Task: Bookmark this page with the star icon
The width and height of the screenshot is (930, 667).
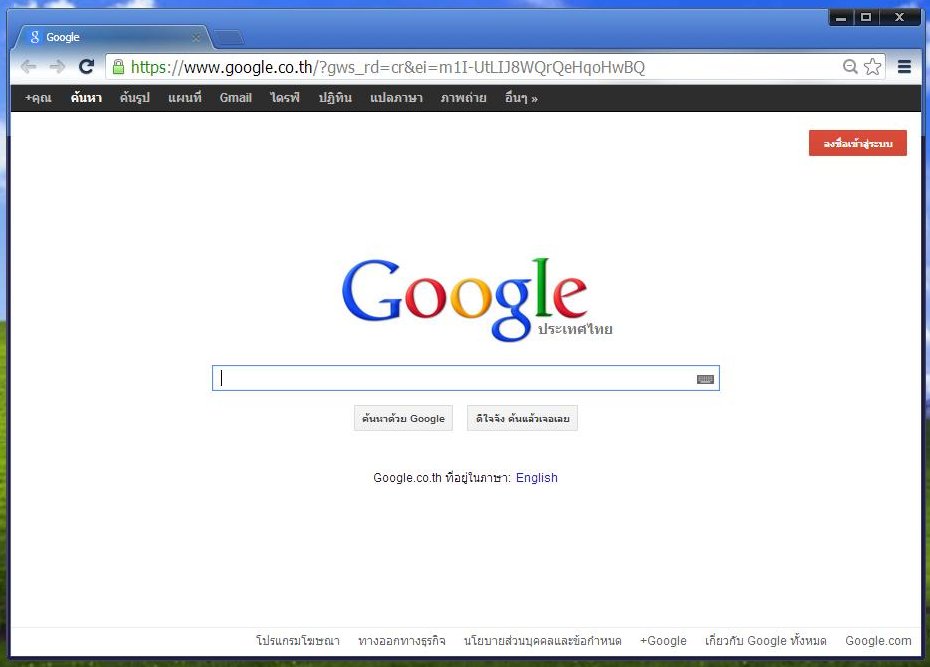Action: [872, 67]
